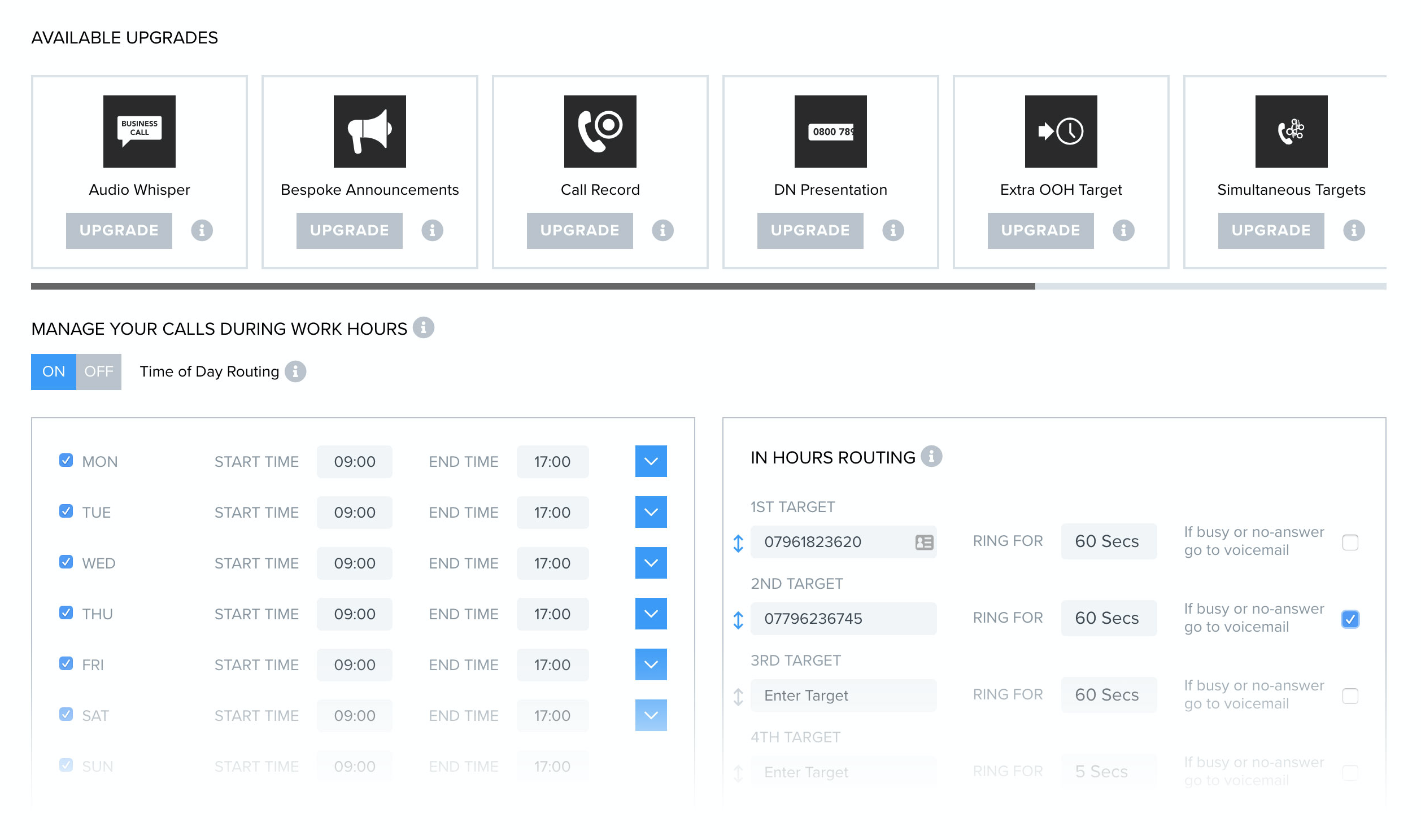
Task: Upgrade to Call Record
Action: click(579, 231)
